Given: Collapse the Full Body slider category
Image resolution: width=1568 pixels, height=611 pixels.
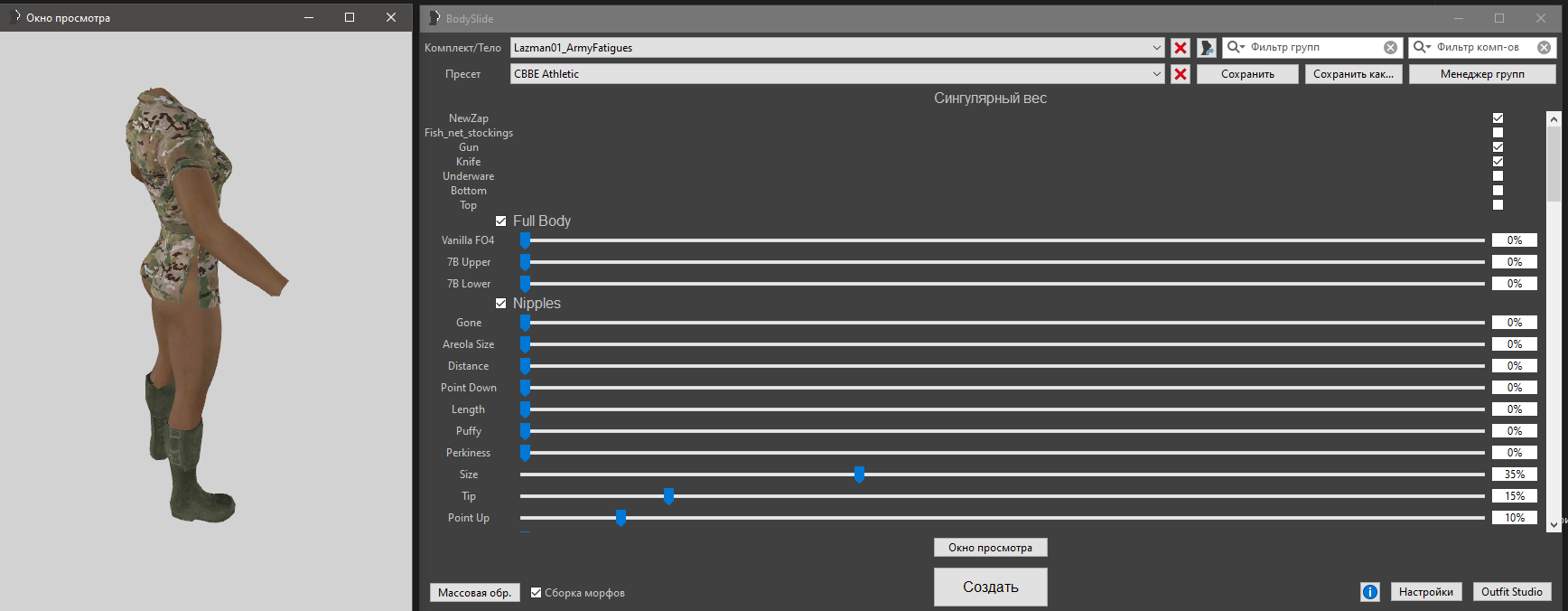Looking at the screenshot, I should point(501,221).
